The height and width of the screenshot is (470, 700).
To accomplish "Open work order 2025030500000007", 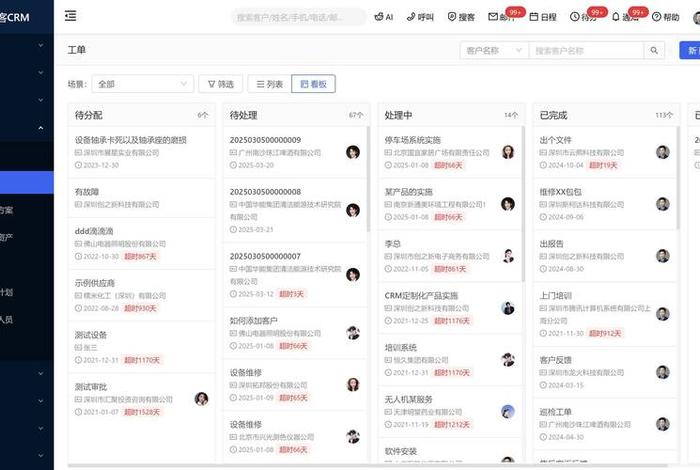I will (x=295, y=275).
